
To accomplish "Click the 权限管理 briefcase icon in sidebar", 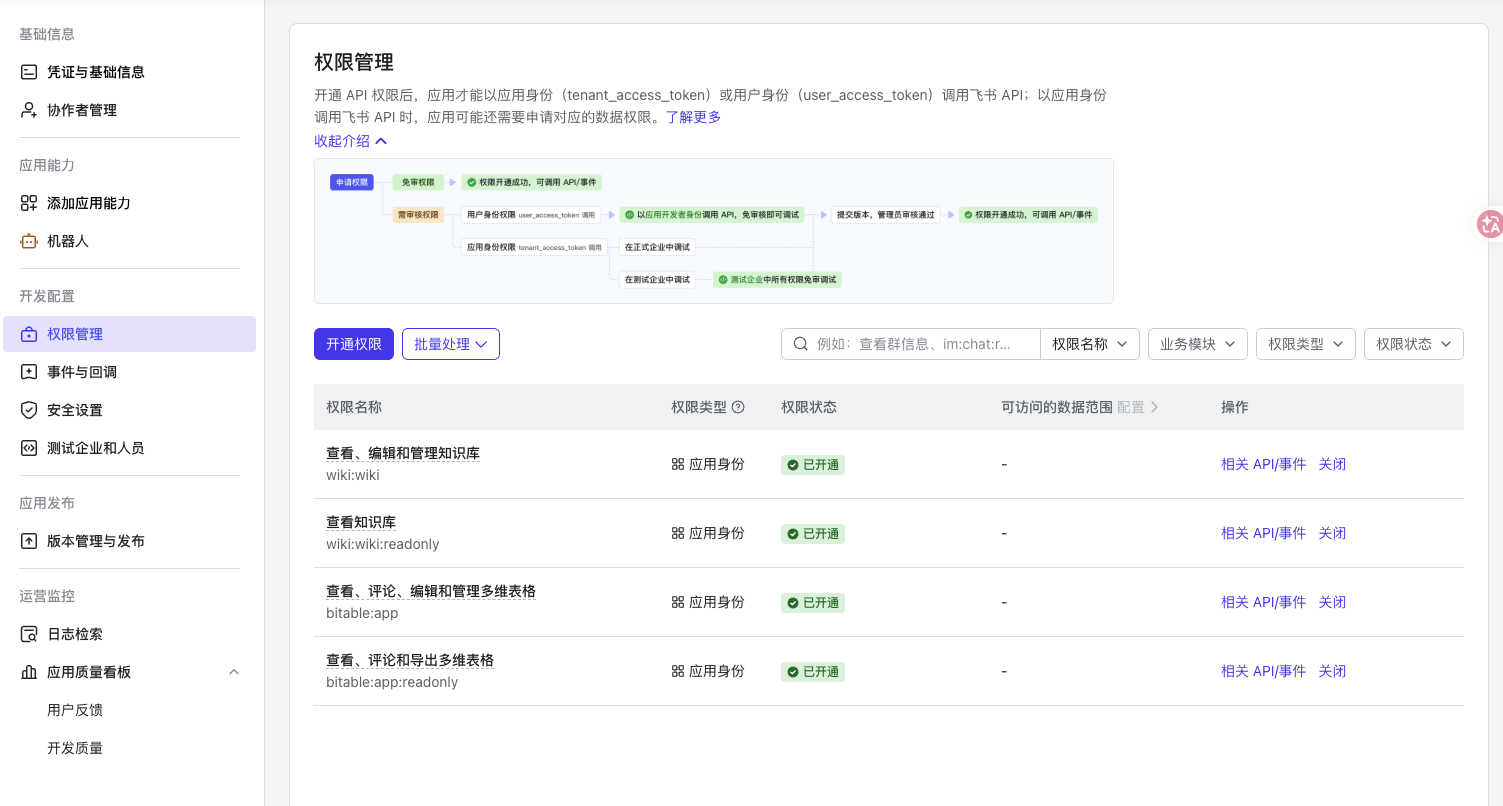I will [x=29, y=334].
